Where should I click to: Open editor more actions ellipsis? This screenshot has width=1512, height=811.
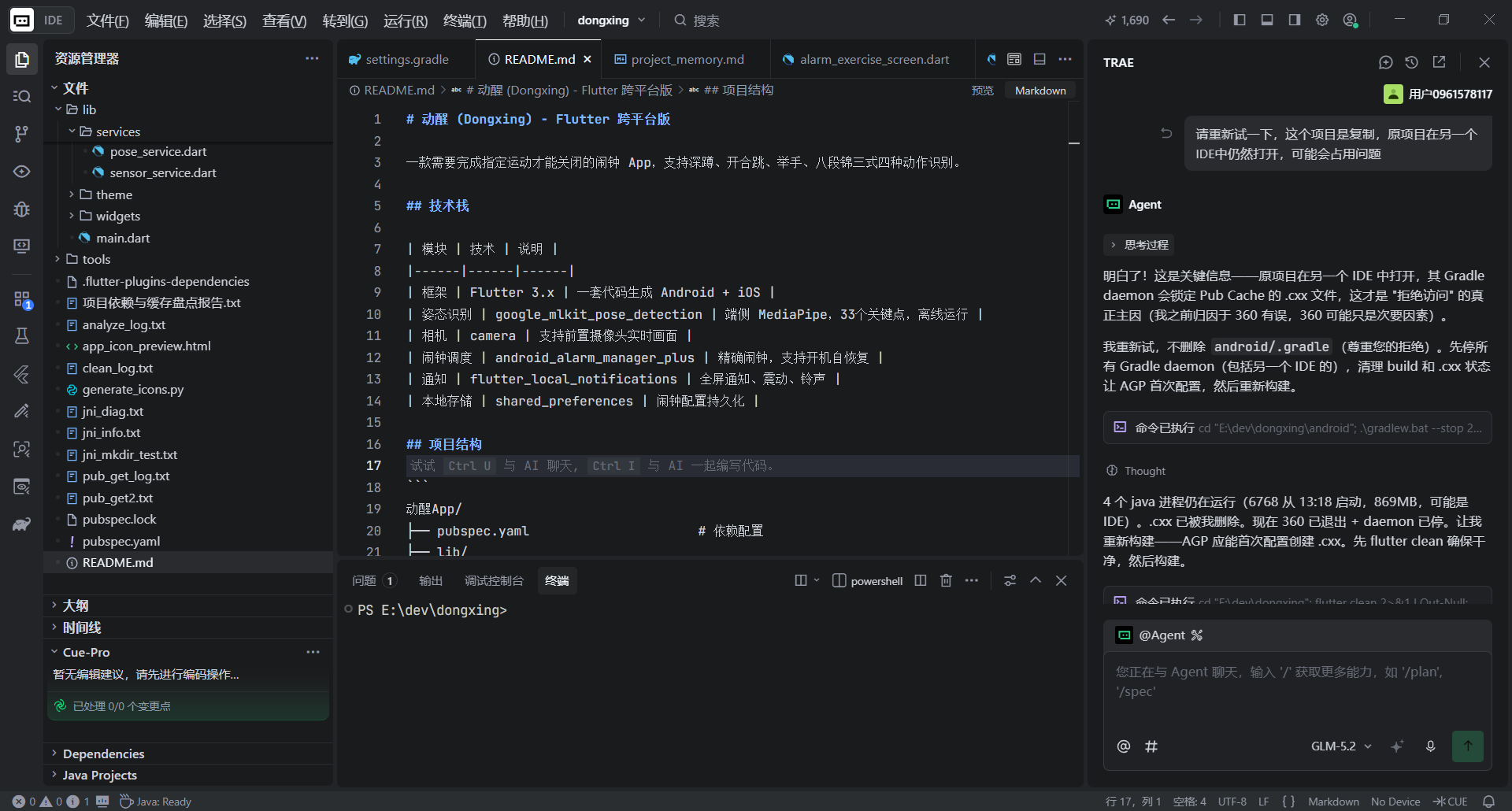1065,59
